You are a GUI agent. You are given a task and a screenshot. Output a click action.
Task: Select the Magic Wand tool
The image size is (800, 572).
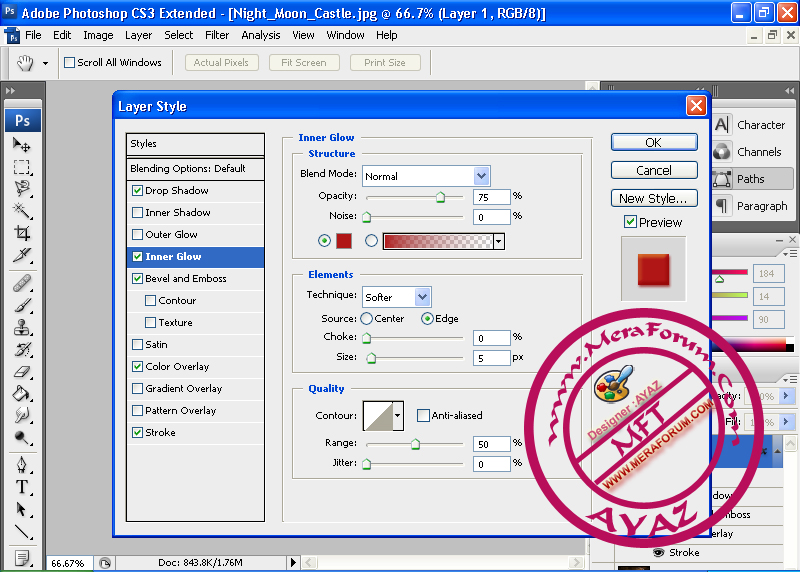click(21, 210)
